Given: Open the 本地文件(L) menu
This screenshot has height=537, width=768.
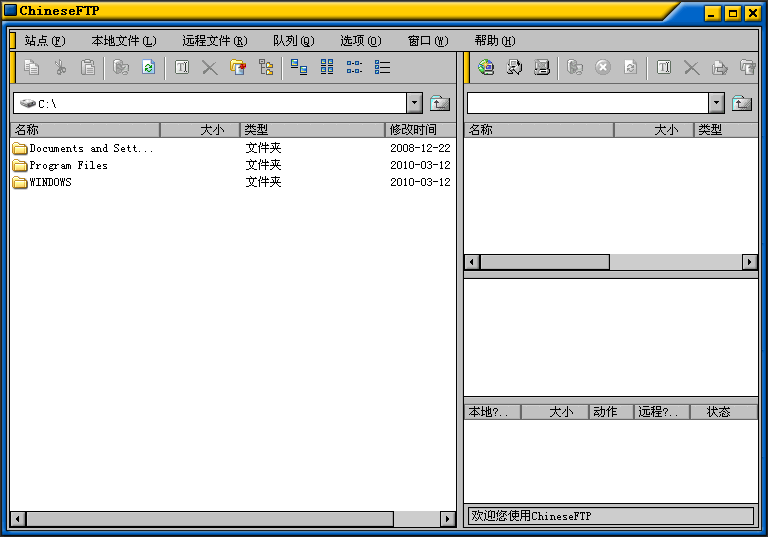Looking at the screenshot, I should [124, 41].
